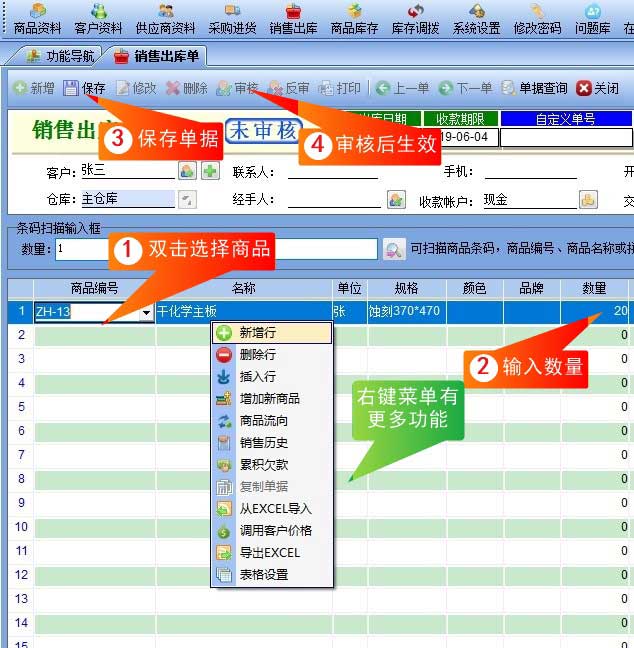This screenshot has width=634, height=648.
Task: Select the 蚀刻370*470 spec cell
Action: [x=407, y=312]
